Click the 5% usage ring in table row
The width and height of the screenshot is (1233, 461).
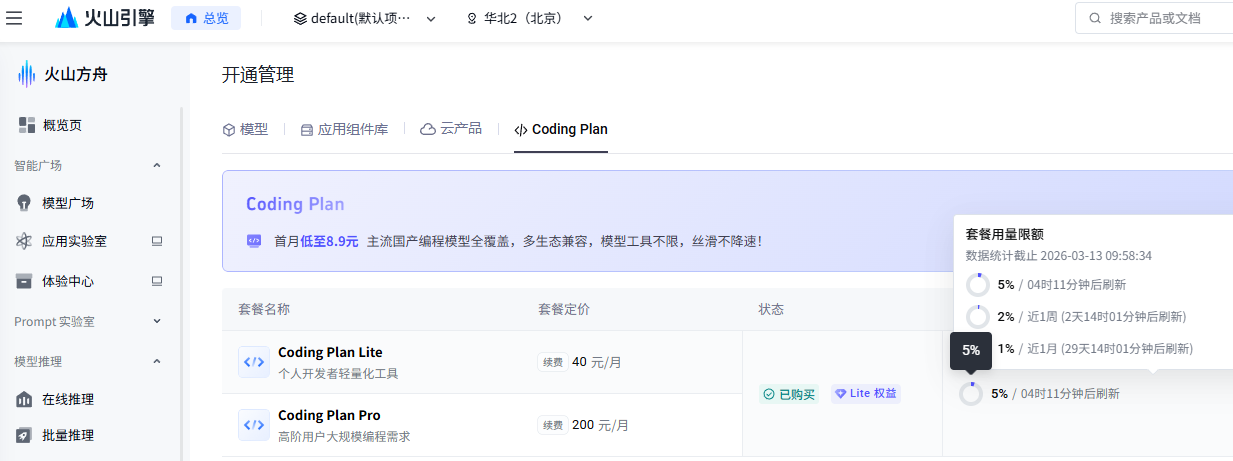click(x=971, y=394)
